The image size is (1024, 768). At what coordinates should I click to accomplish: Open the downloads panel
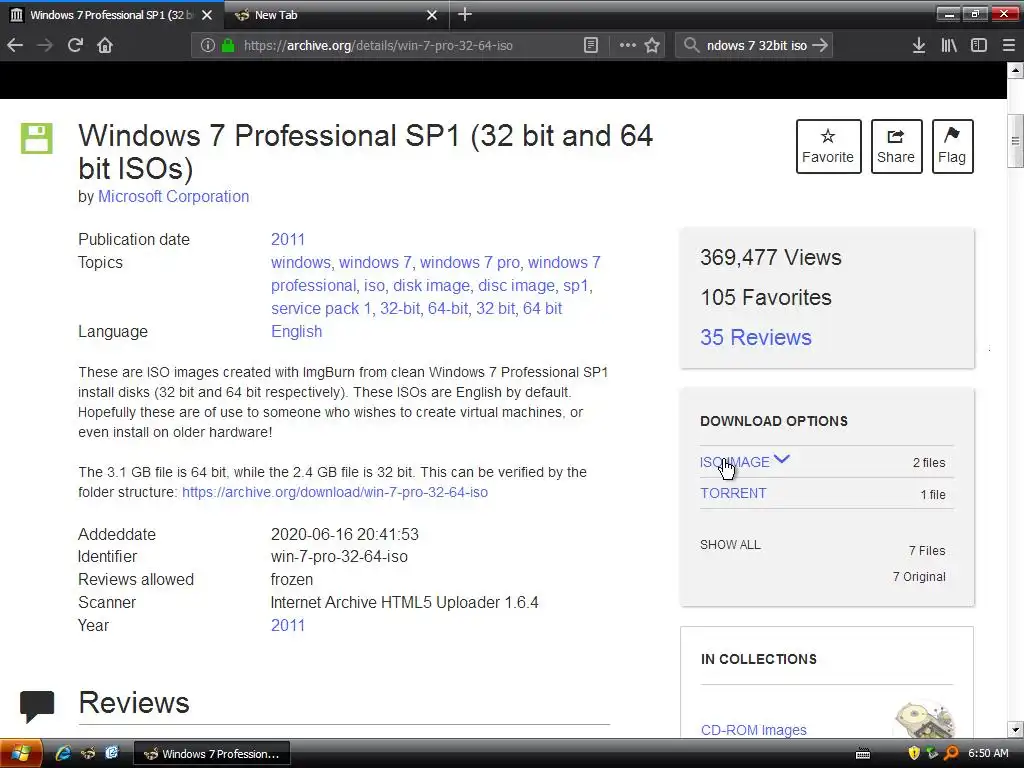tap(918, 45)
